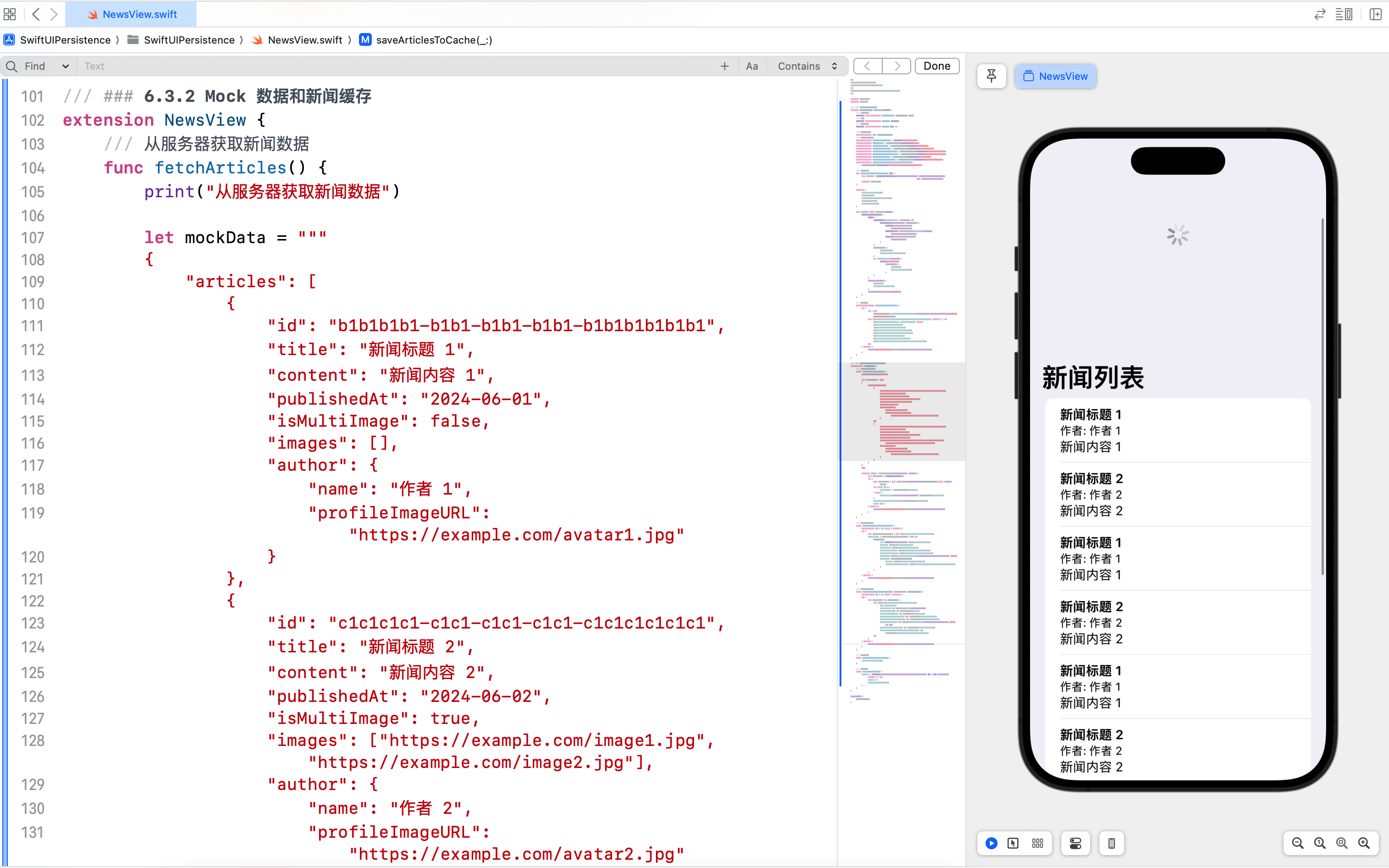1389x868 pixels.
Task: Select the NewsView.swift editor tab
Action: (131, 14)
